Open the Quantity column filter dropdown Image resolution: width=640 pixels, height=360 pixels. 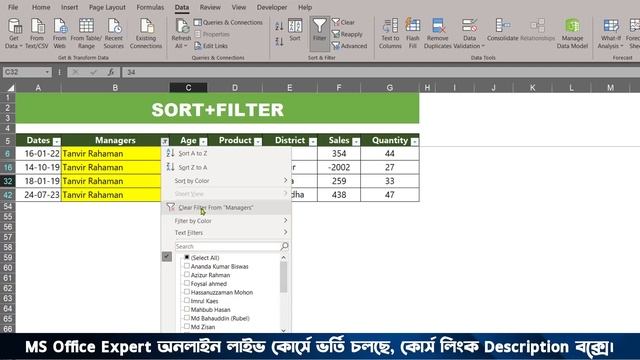pos(415,142)
